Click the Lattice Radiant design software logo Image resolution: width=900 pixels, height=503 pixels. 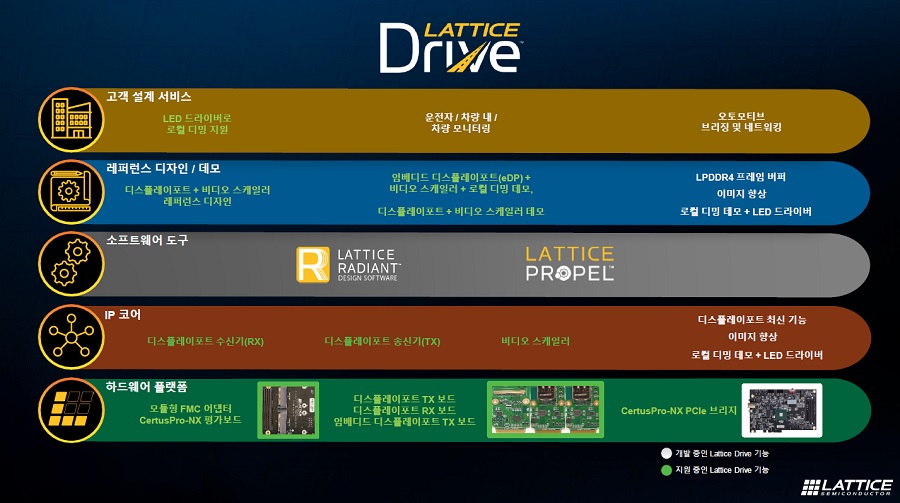tap(348, 265)
